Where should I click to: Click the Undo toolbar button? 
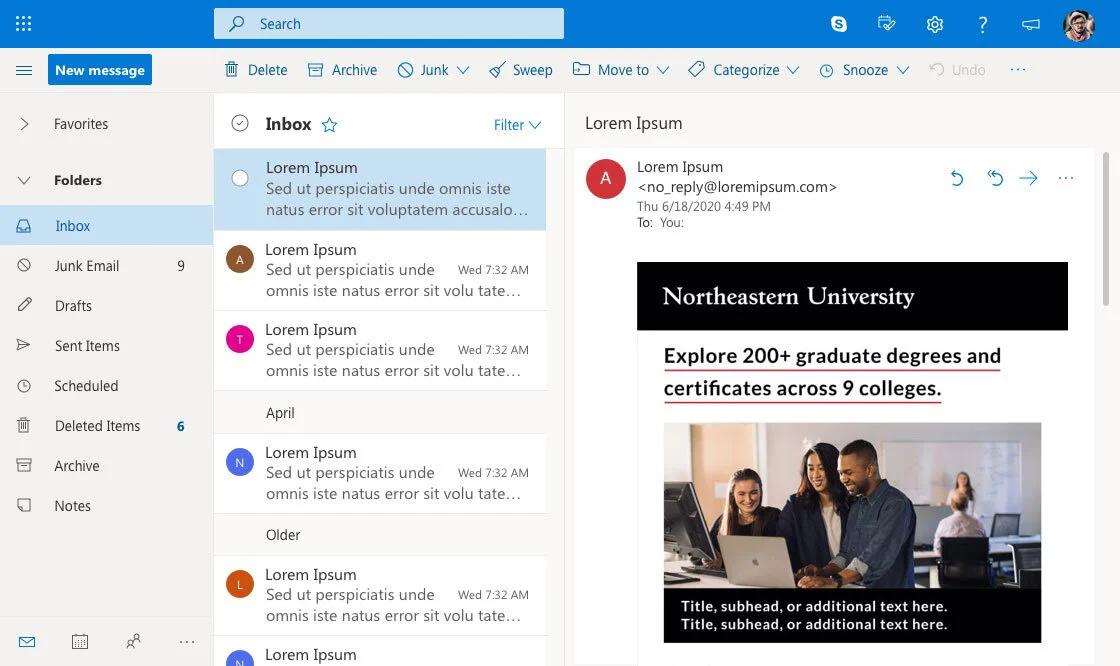click(957, 69)
